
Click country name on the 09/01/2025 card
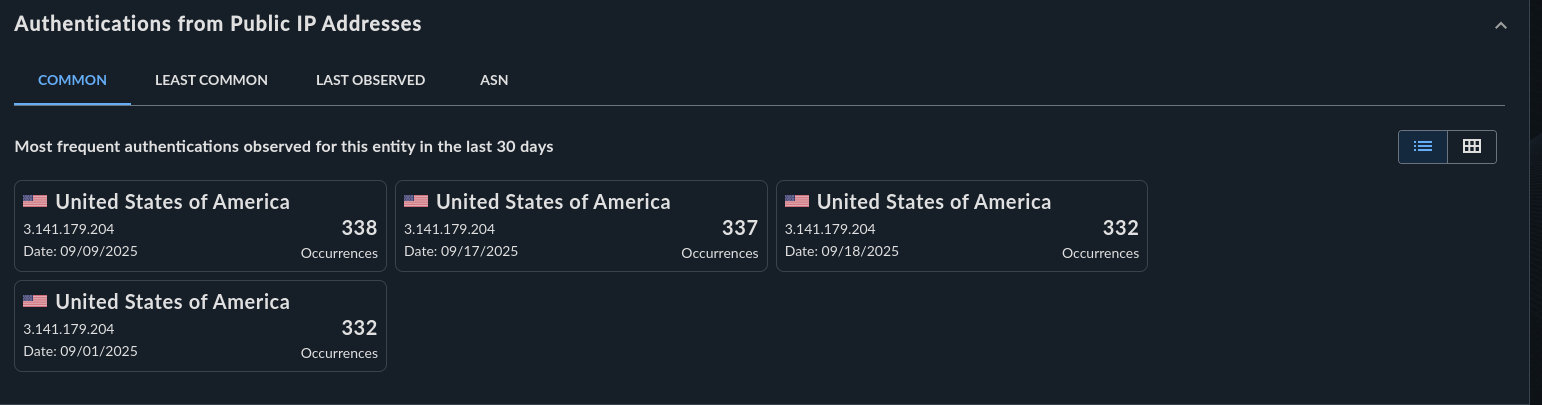(173, 302)
